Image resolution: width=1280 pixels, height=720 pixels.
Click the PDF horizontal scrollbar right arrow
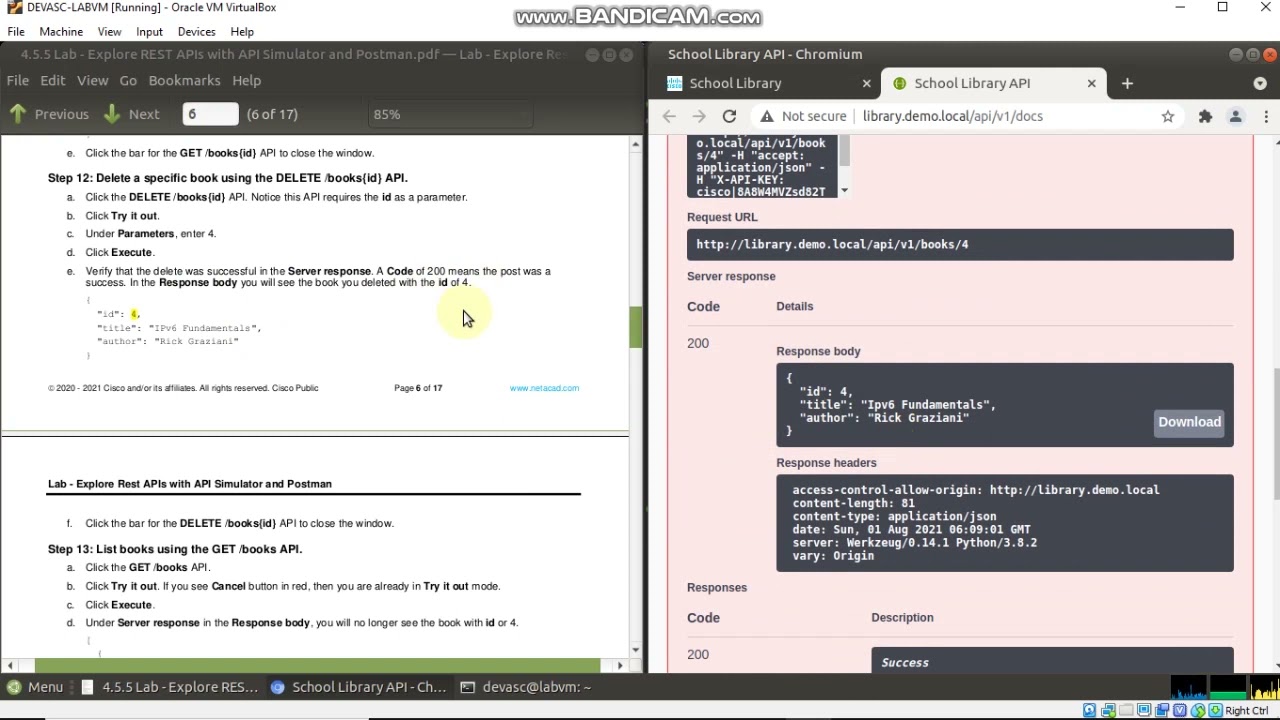[x=619, y=665]
